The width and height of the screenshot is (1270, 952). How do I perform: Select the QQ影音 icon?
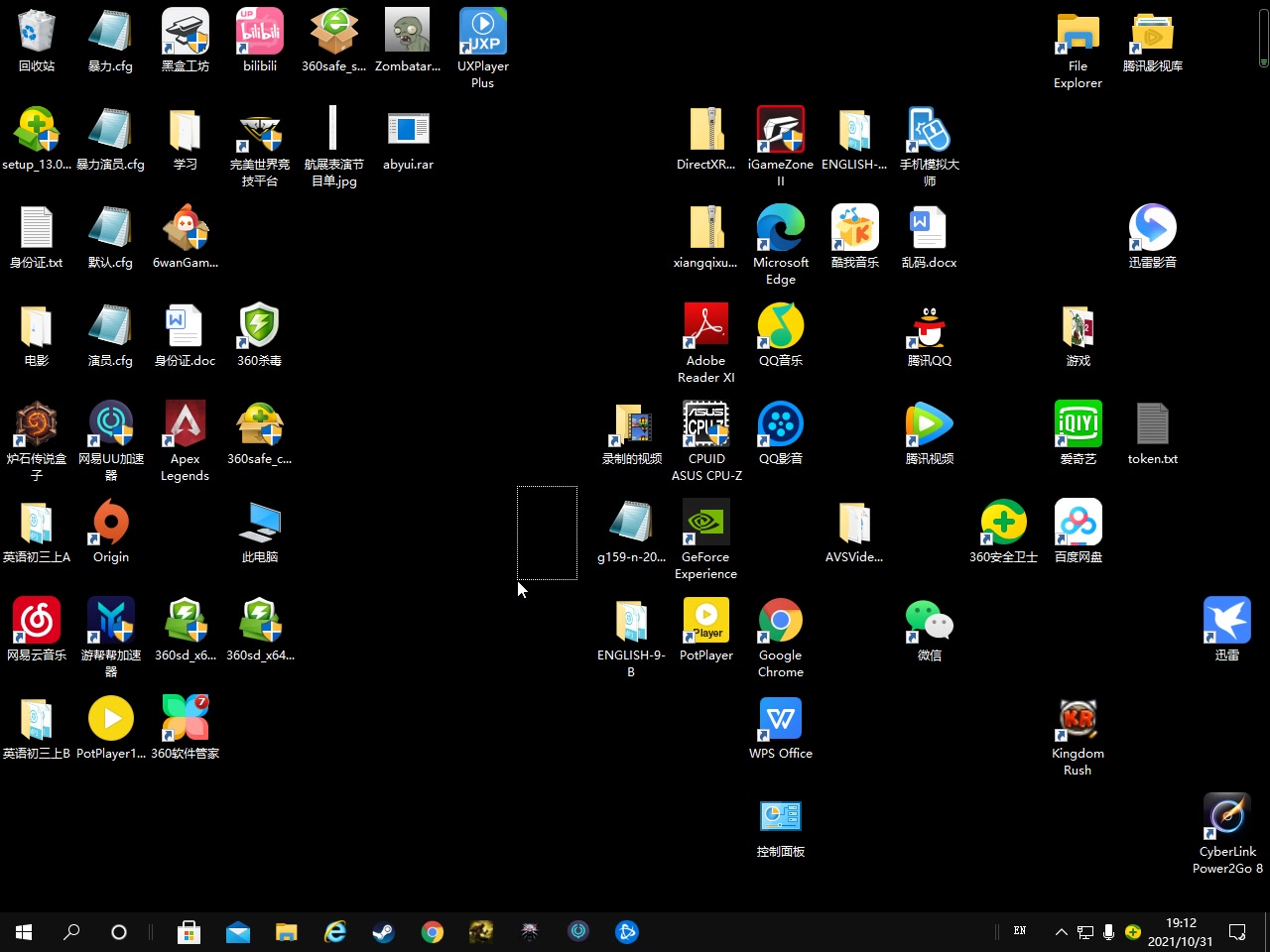pos(781,432)
